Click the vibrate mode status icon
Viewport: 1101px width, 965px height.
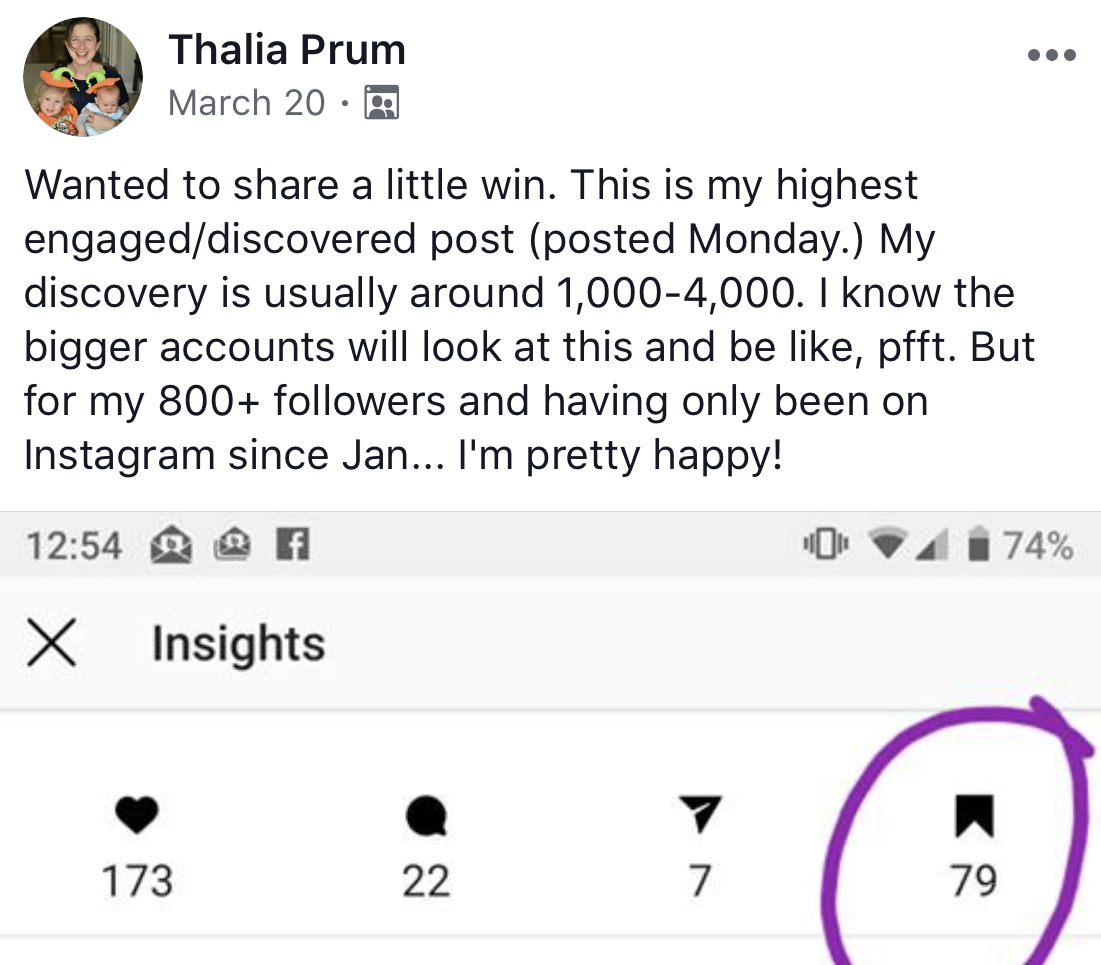pyautogui.click(x=826, y=544)
